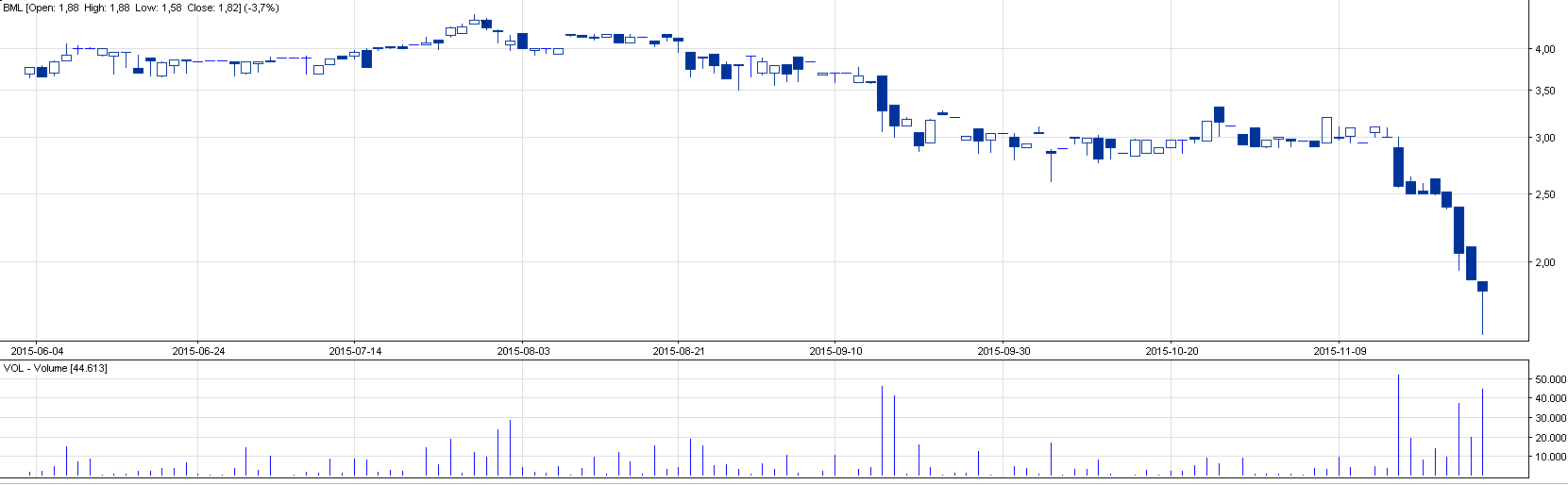Click the last candlestick on the price chart
This screenshot has width=1568, height=485.
tap(1482, 286)
